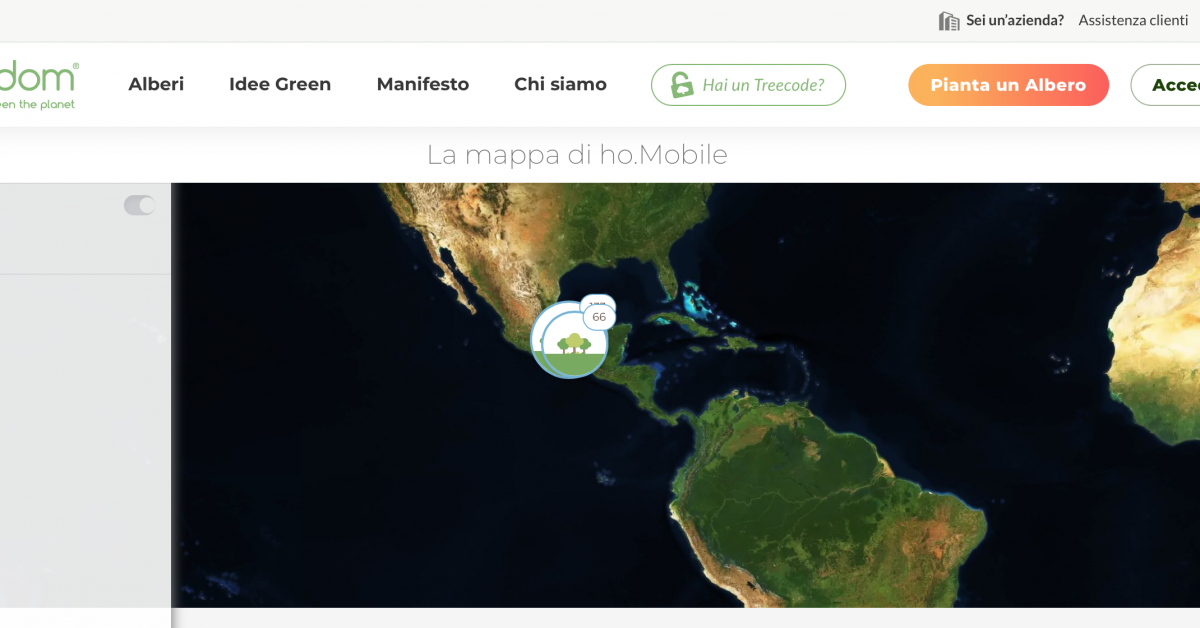Screen dimensions: 1200x628
Task: Click the forest marker with three trees
Action: click(x=573, y=343)
